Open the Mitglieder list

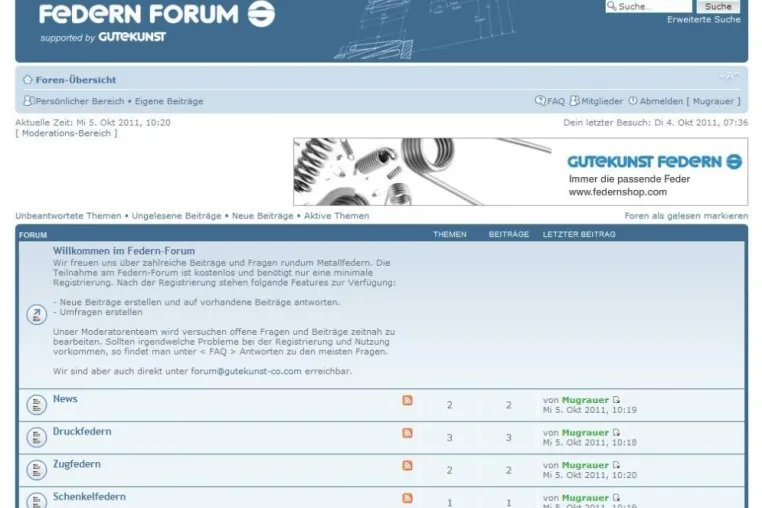602,101
